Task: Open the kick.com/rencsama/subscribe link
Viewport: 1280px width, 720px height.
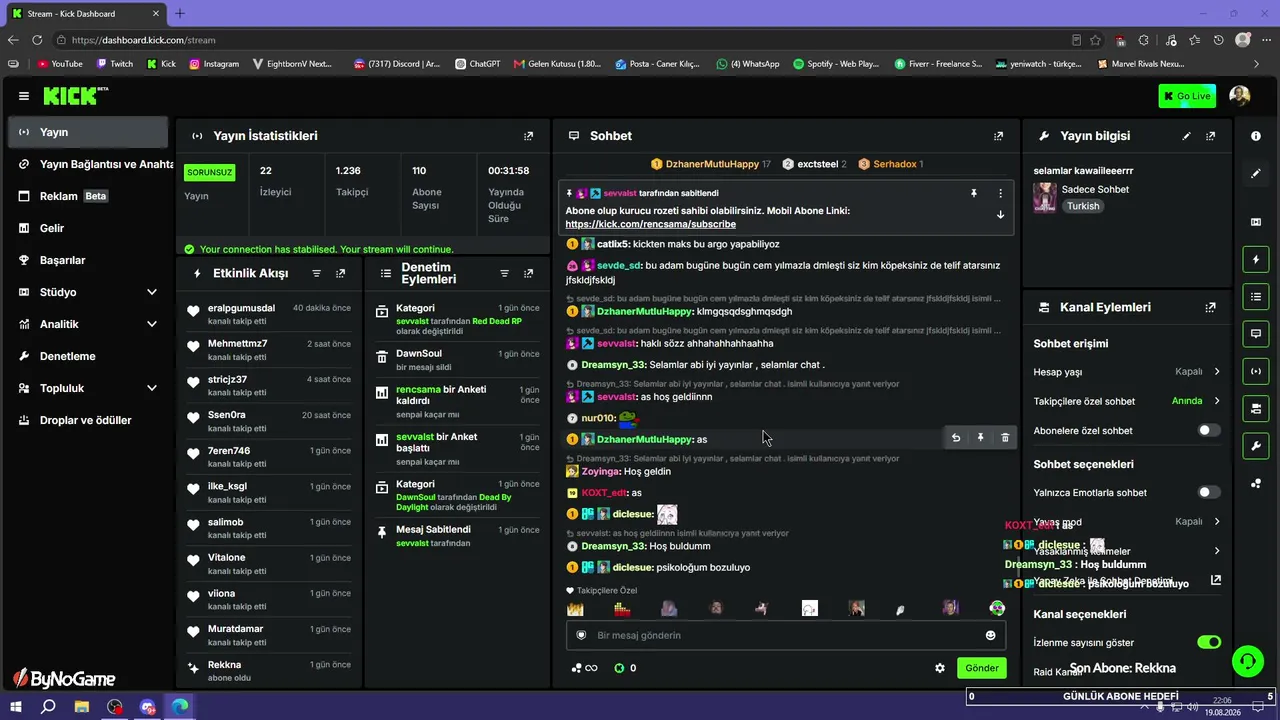Action: 650,224
